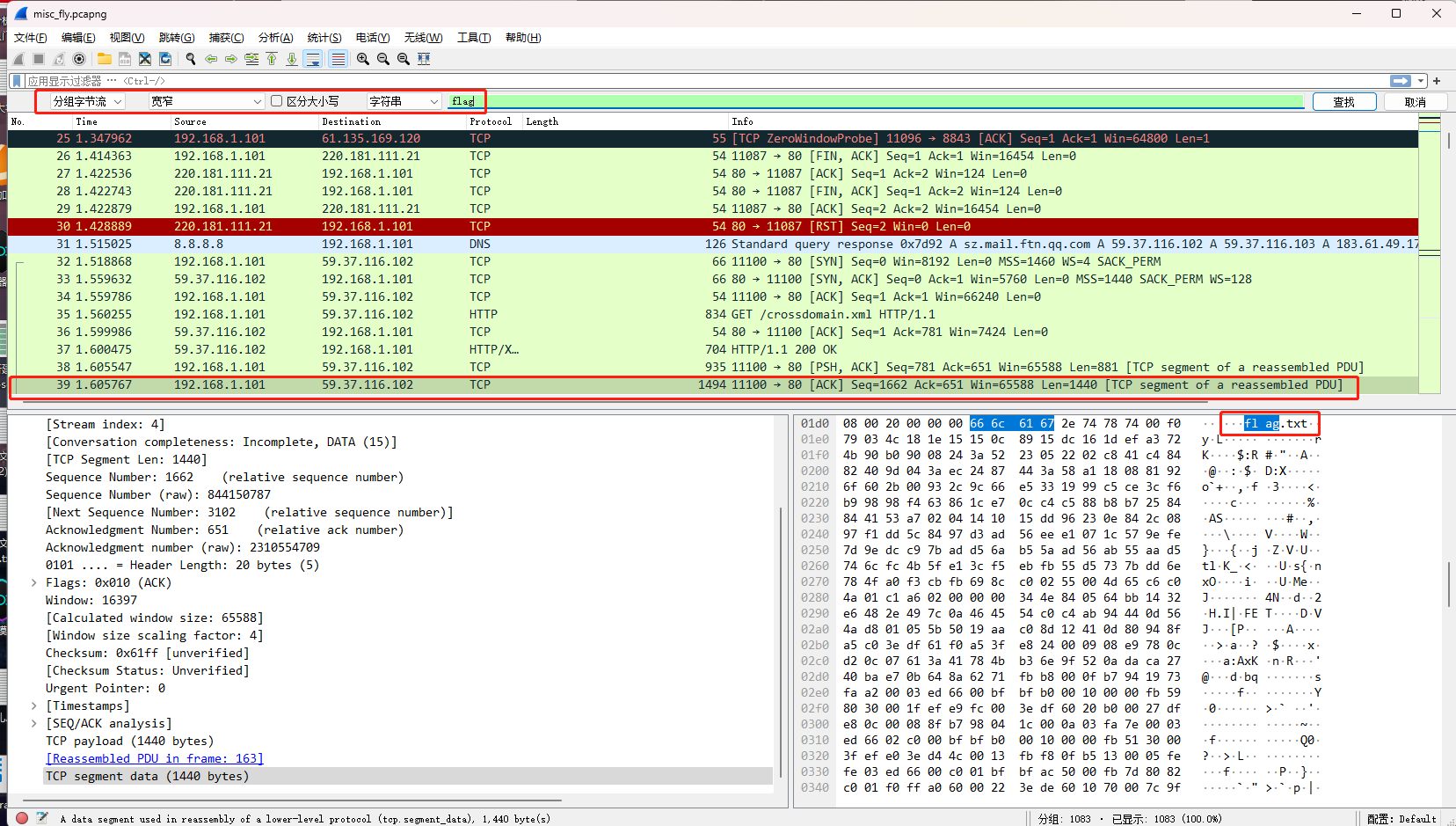Click the 配置: Default profile status
The image size is (1456, 826).
coord(1401,818)
